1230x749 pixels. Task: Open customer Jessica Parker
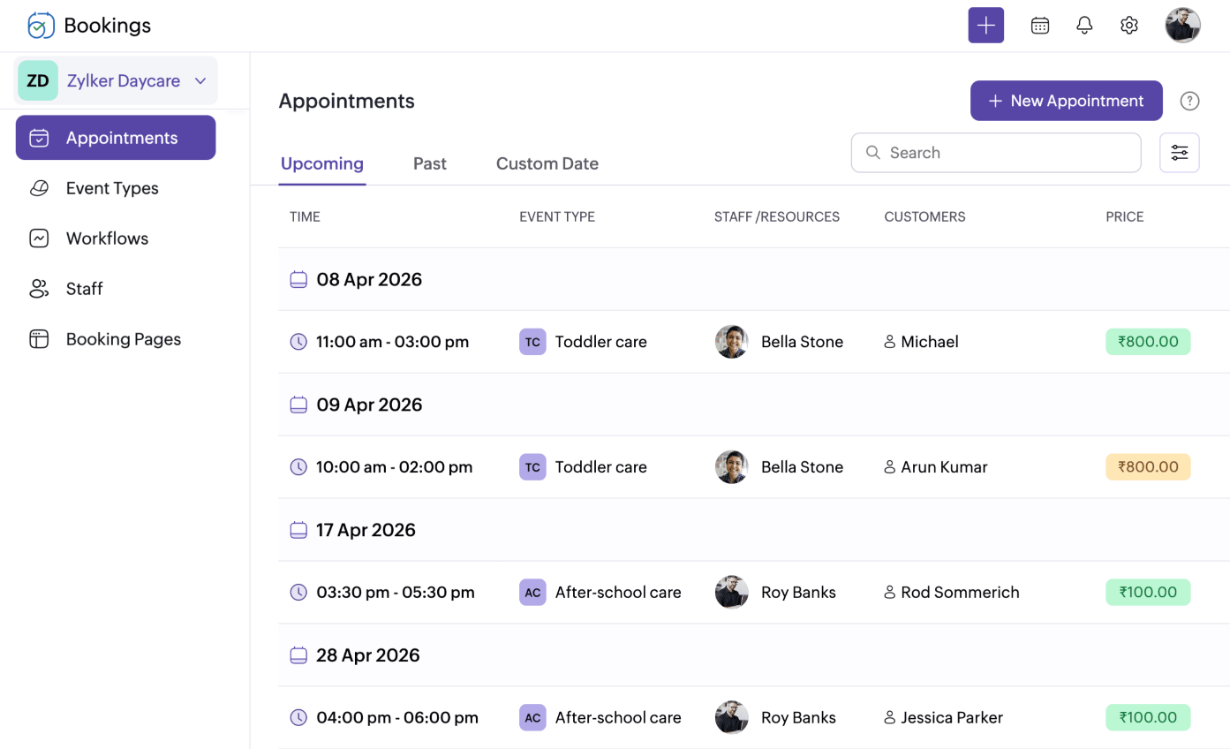[x=951, y=717]
